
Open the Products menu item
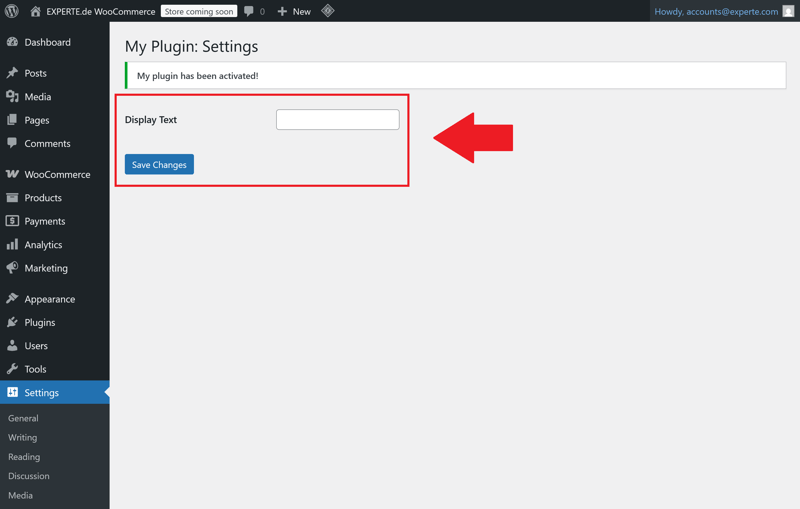pyautogui.click(x=43, y=198)
